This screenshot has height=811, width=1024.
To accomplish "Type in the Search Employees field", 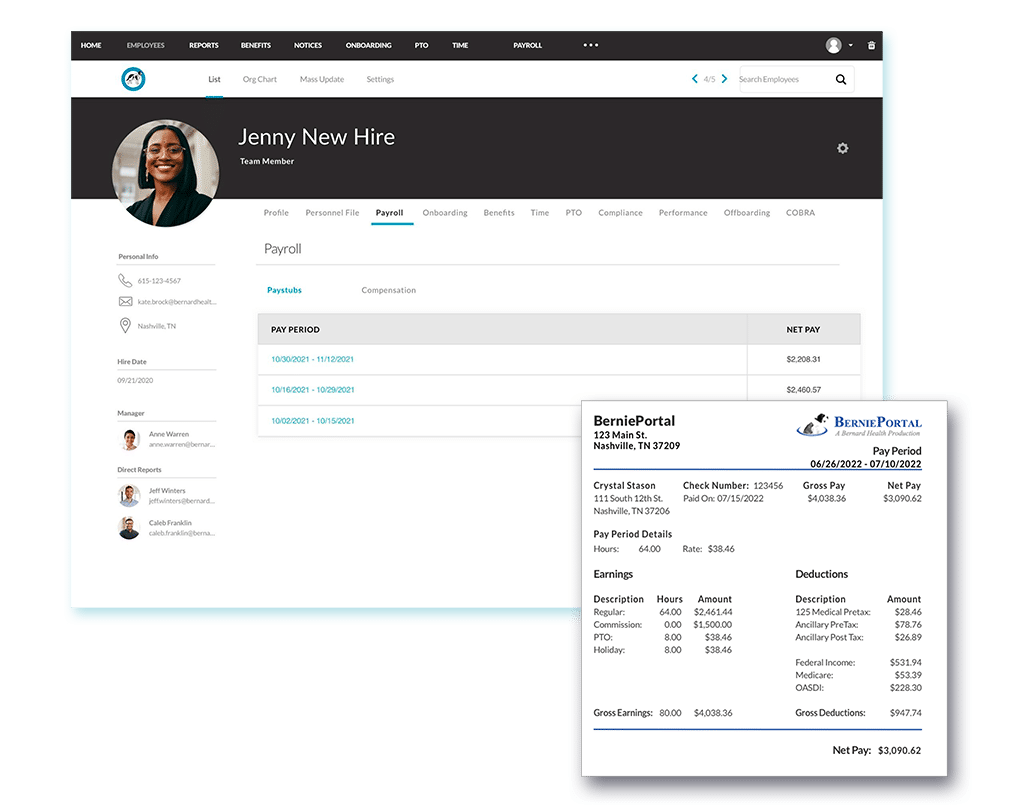I will [x=782, y=80].
